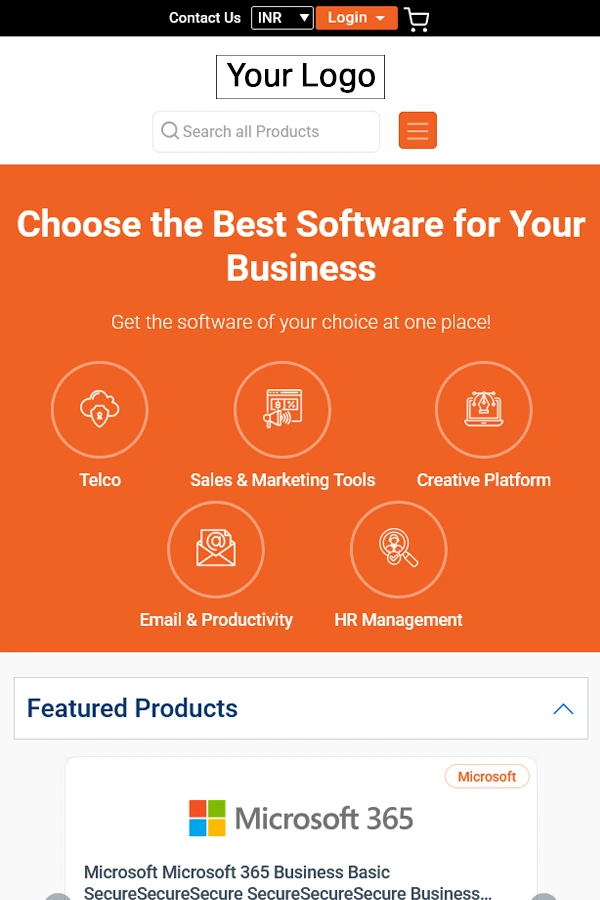Click the Featured Products heading
Image resolution: width=600 pixels, height=900 pixels.
pos(132,708)
